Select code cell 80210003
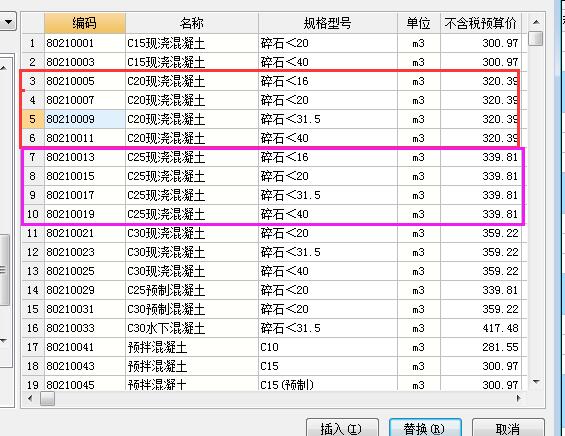 (x=85, y=62)
